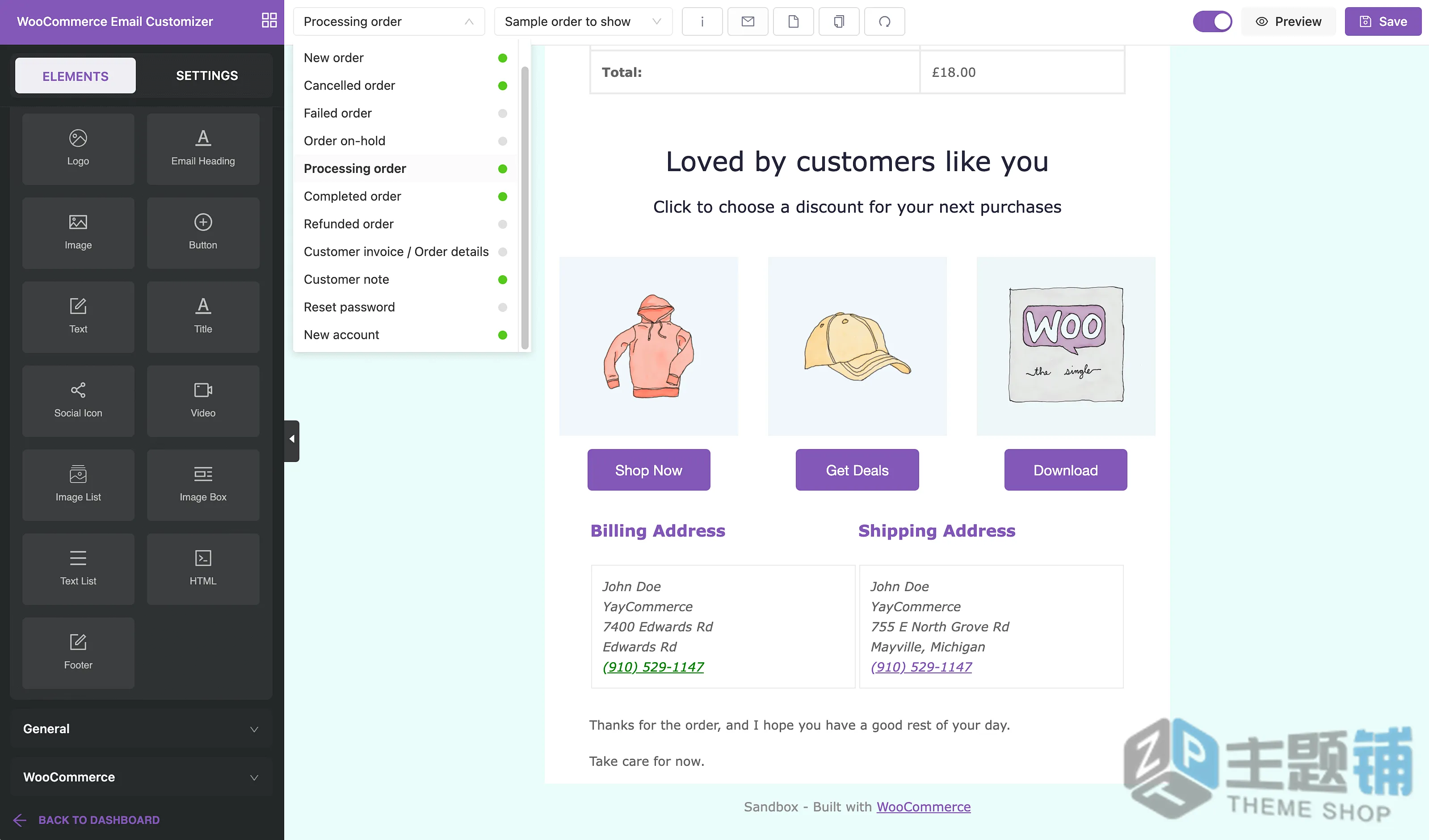Viewport: 1429px width, 840px height.
Task: Click the send test email envelope icon
Action: pyautogui.click(x=748, y=21)
